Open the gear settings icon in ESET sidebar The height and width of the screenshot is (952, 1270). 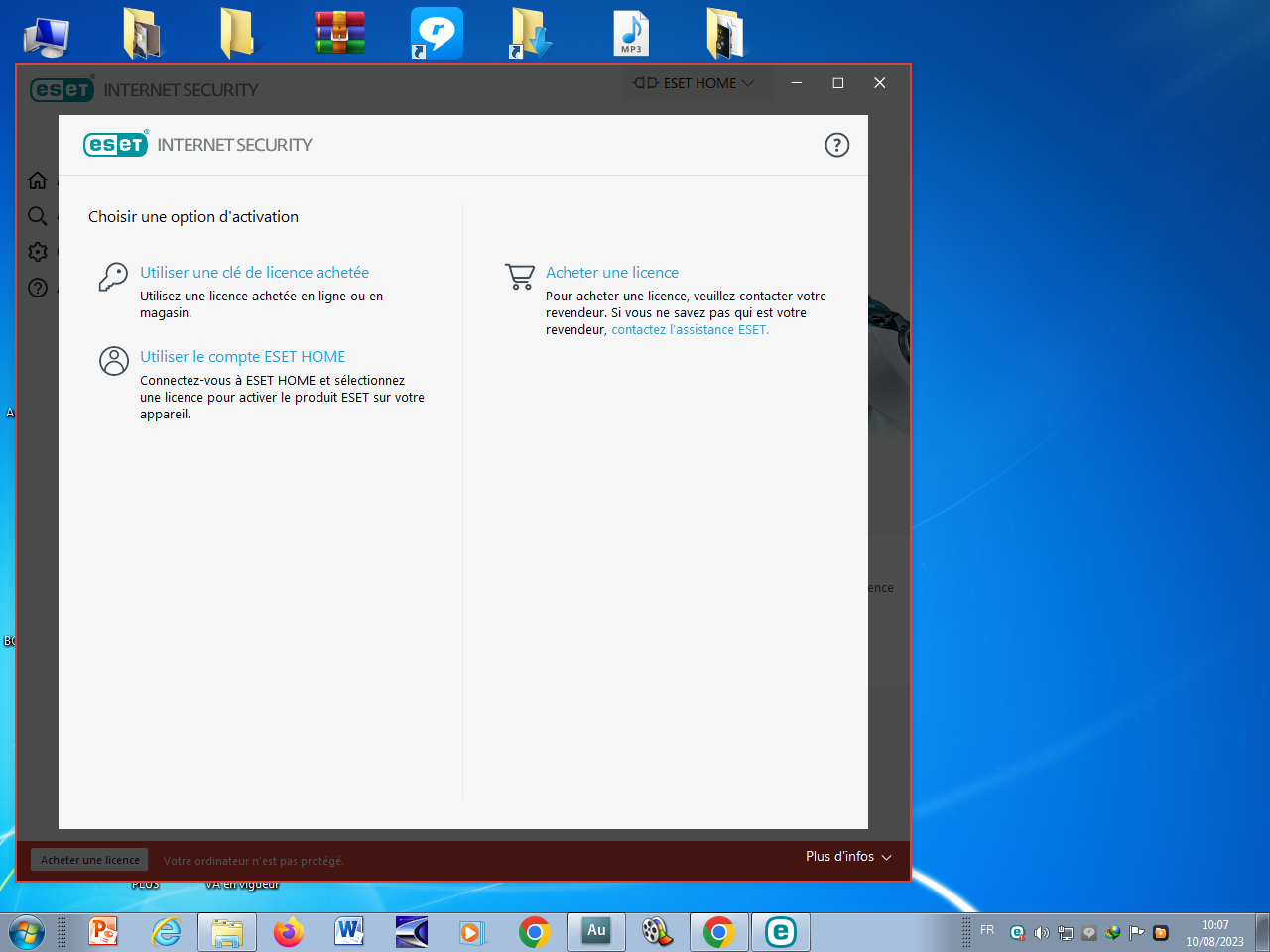[38, 252]
